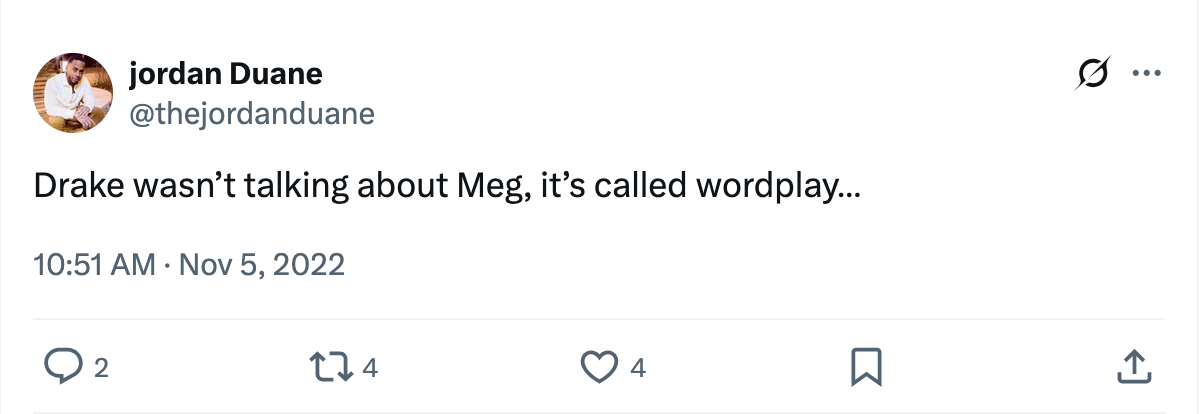Screen dimensions: 1200x414
Task: Click the reply speech bubble icon
Action: [x=64, y=367]
